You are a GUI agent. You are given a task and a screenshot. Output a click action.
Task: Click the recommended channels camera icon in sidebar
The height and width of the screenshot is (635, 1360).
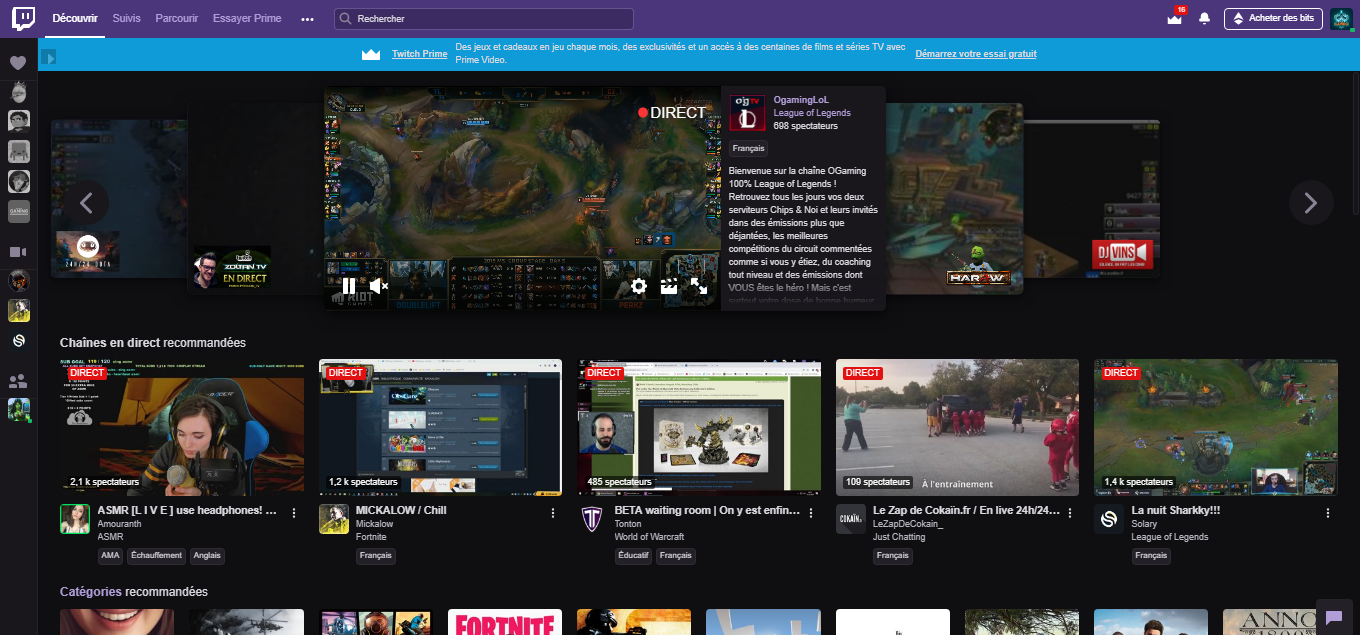pos(17,252)
